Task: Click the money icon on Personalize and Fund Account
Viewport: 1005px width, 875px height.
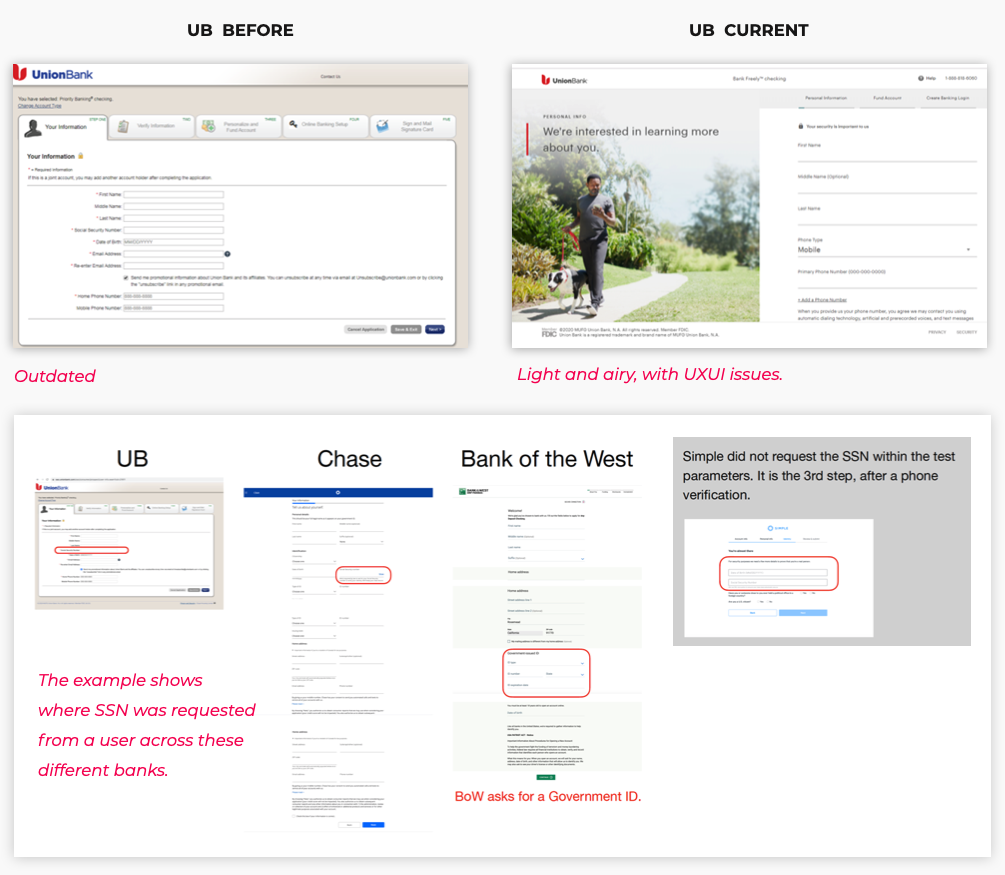Action: tap(208, 126)
